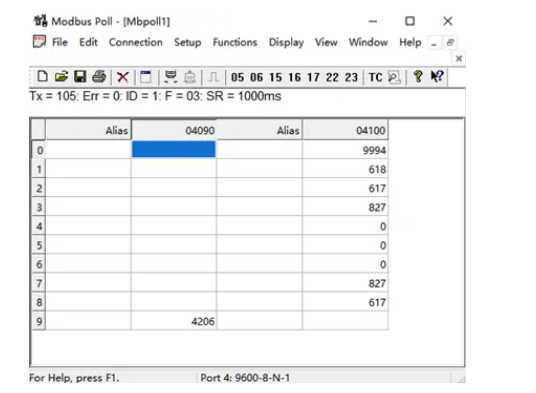Select the 617 cell in row 2
Image resolution: width=536 pixels, height=393 pixels.
pos(345,188)
